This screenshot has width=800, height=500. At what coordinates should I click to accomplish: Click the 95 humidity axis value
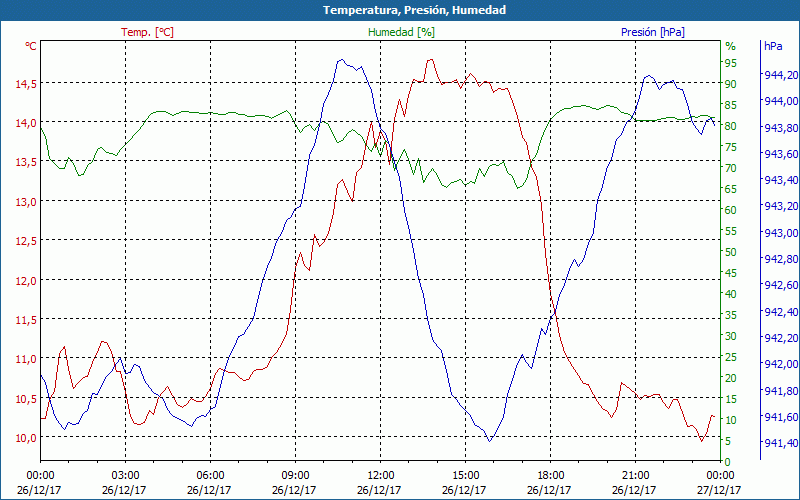click(731, 63)
